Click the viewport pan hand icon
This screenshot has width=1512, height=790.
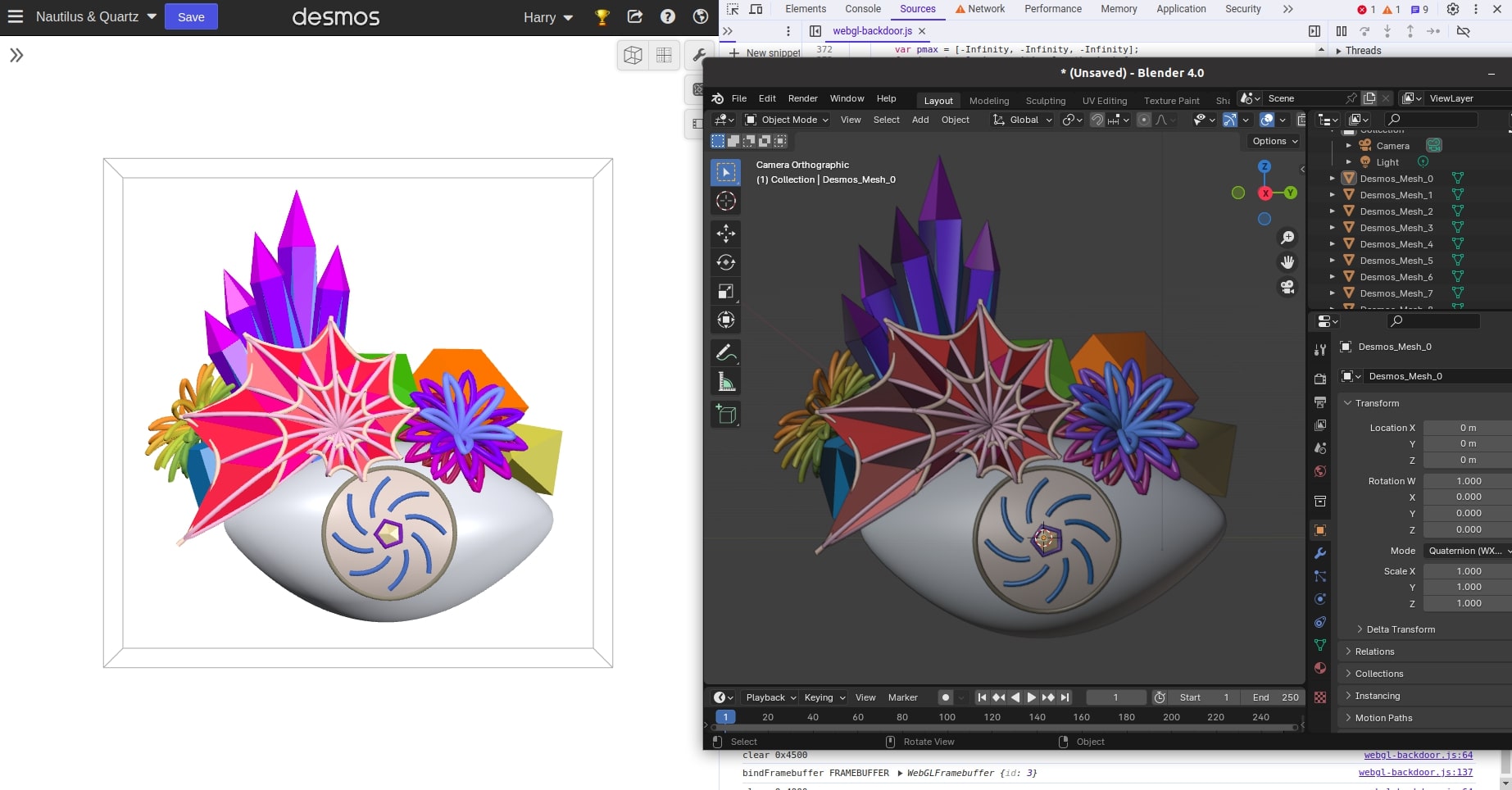point(1287,262)
